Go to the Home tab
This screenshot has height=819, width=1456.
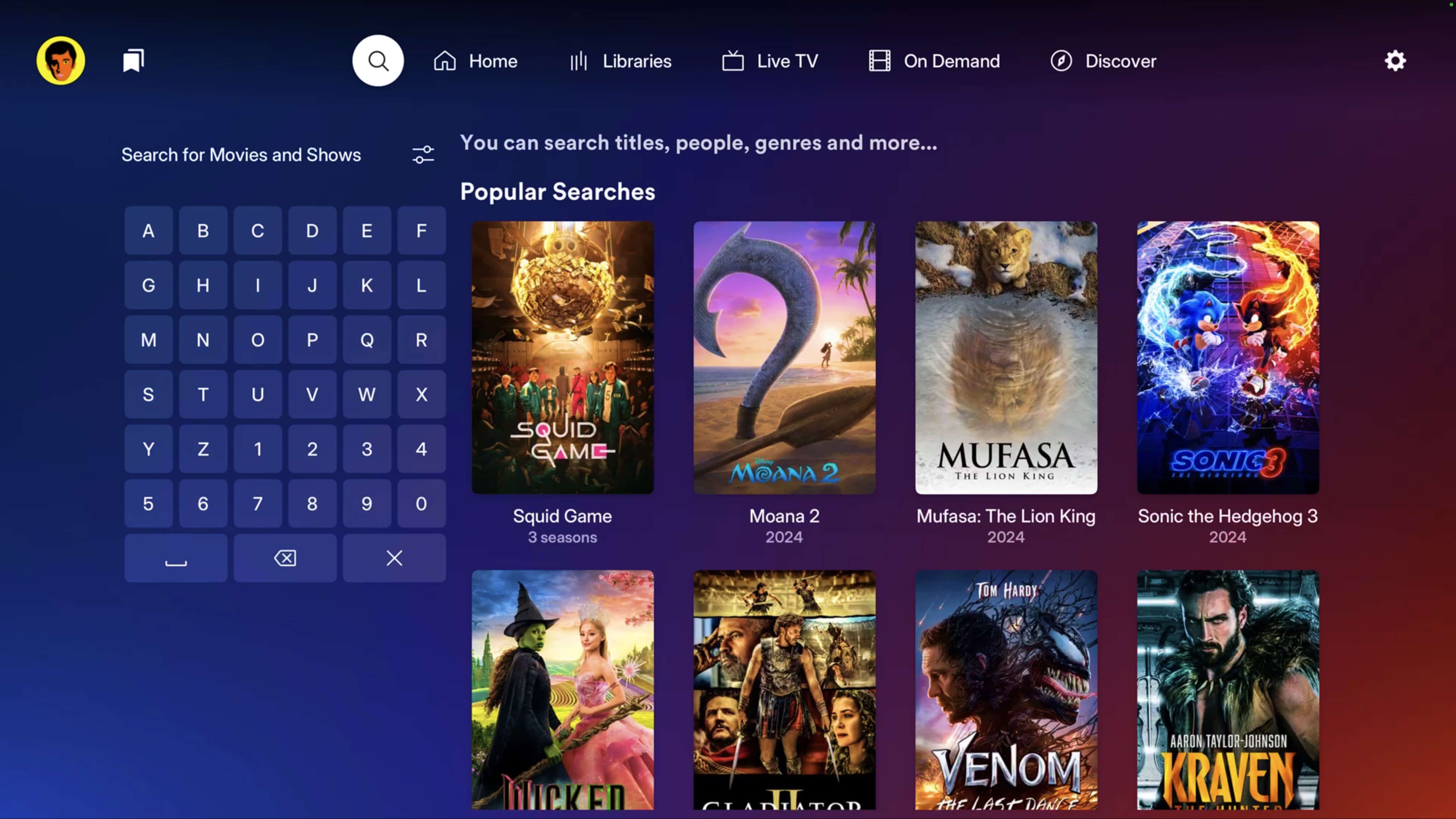(x=475, y=61)
